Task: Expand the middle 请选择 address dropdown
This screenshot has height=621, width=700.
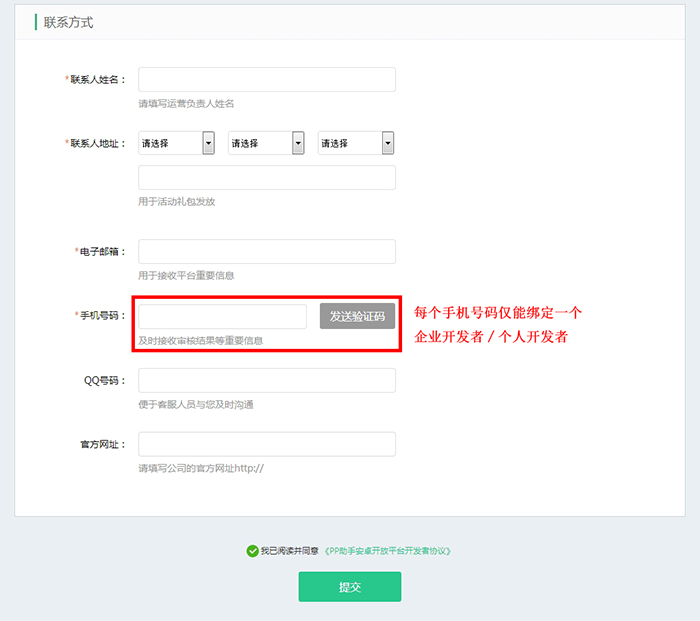Action: click(266, 143)
